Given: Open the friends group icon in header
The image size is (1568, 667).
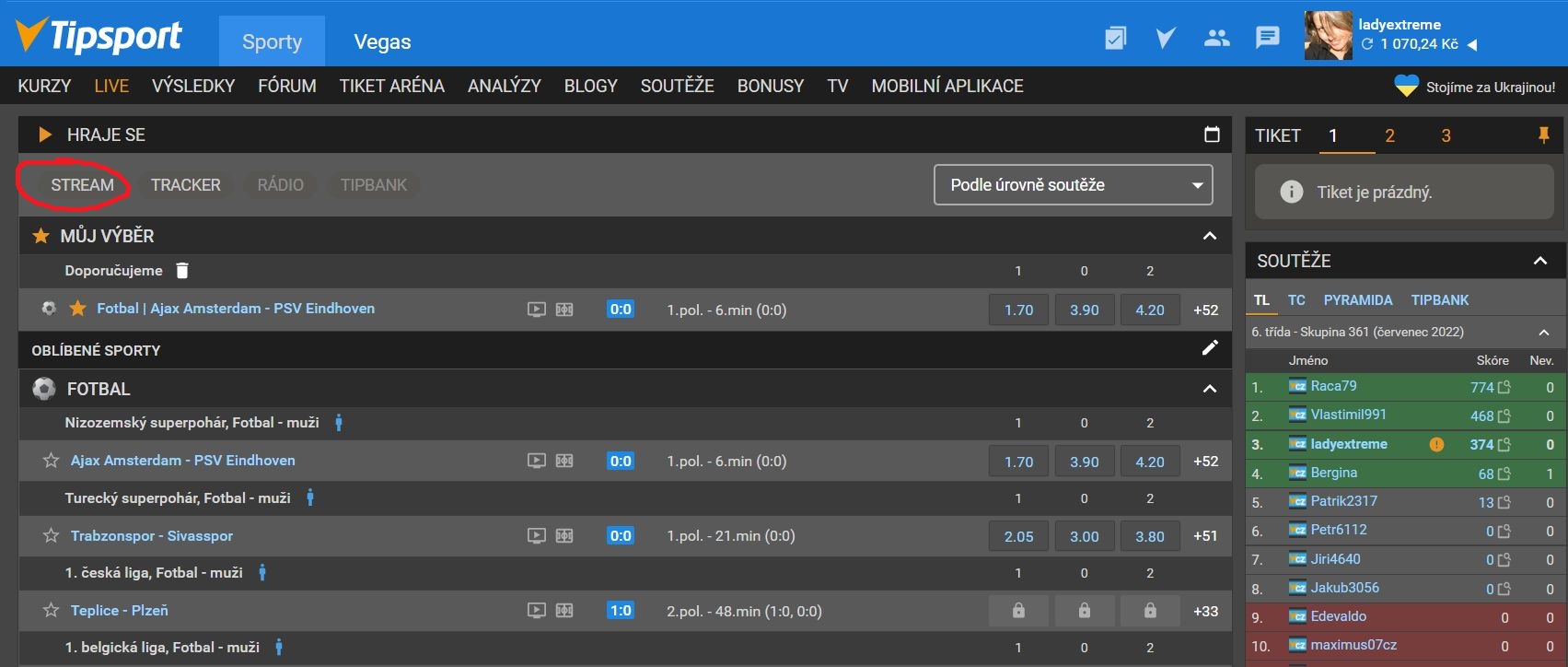Looking at the screenshot, I should pyautogui.click(x=1216, y=38).
